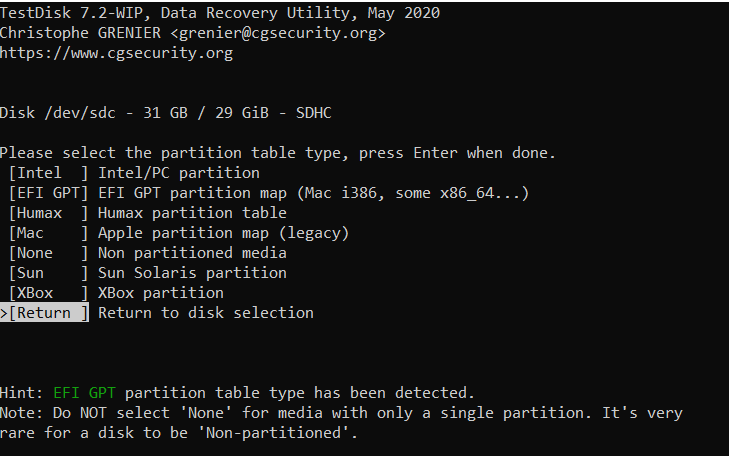The height and width of the screenshot is (456, 729).
Task: Click the highlighted [Return] option
Action: [x=45, y=313]
